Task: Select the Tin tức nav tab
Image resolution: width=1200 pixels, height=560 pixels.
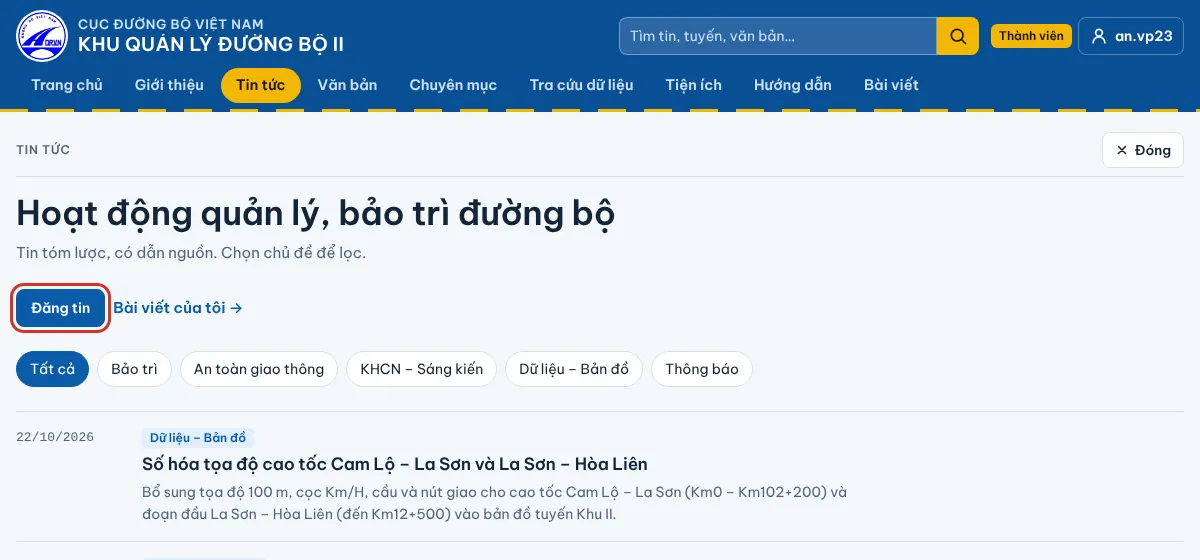Action: (x=261, y=85)
